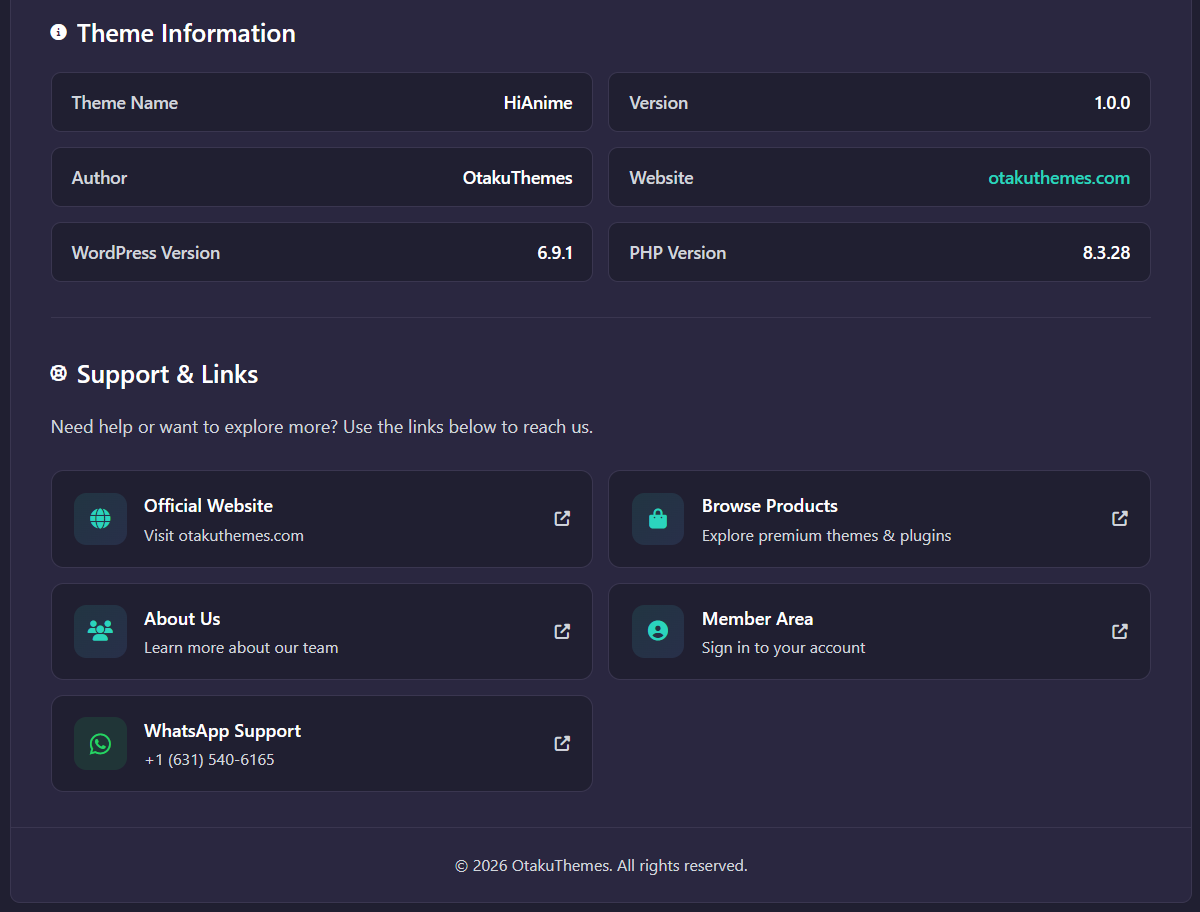Click external-link arrow on WhatsApp Support card
Viewport: 1200px width, 912px height.
point(562,743)
